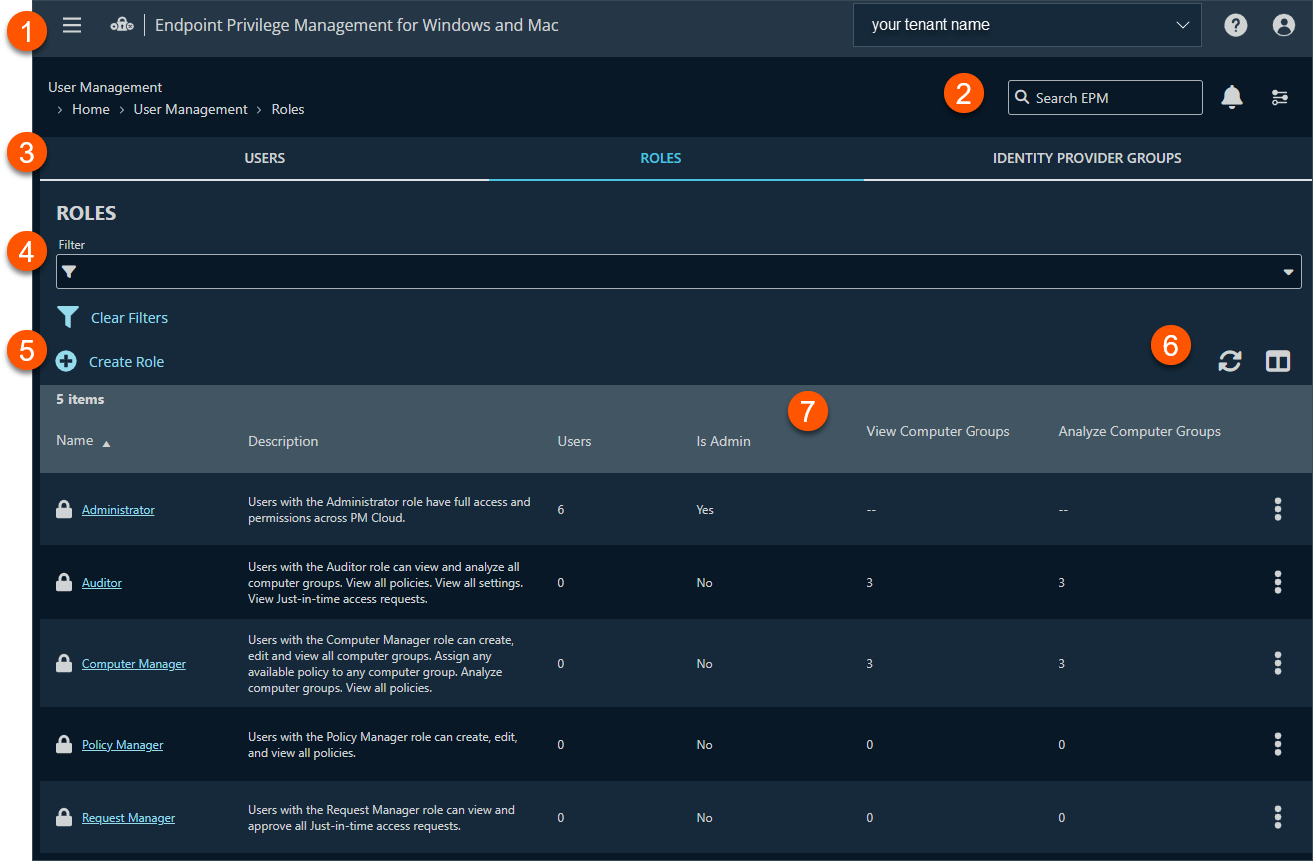1313x861 pixels.
Task: Click the Yes value in Administrator row
Action: click(x=705, y=510)
